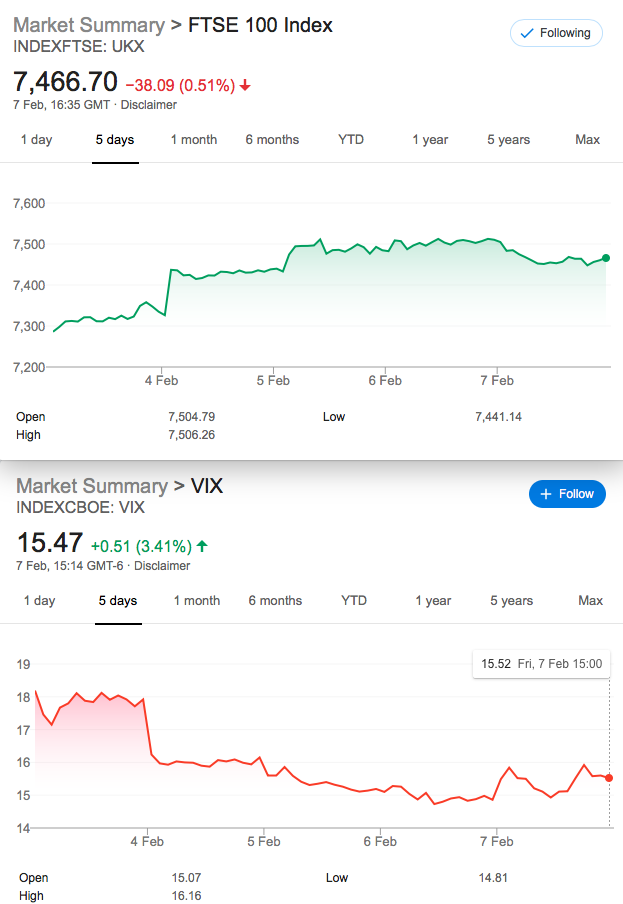Viewport: 623px width, 904px height.
Task: Select VIX 1 year tab
Action: click(x=433, y=600)
